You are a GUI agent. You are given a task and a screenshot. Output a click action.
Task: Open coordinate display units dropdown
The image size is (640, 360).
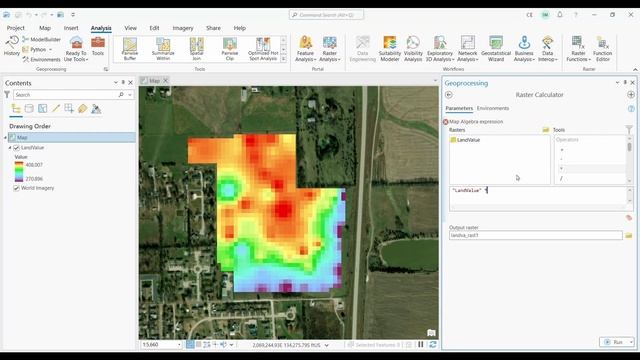[x=327, y=345]
